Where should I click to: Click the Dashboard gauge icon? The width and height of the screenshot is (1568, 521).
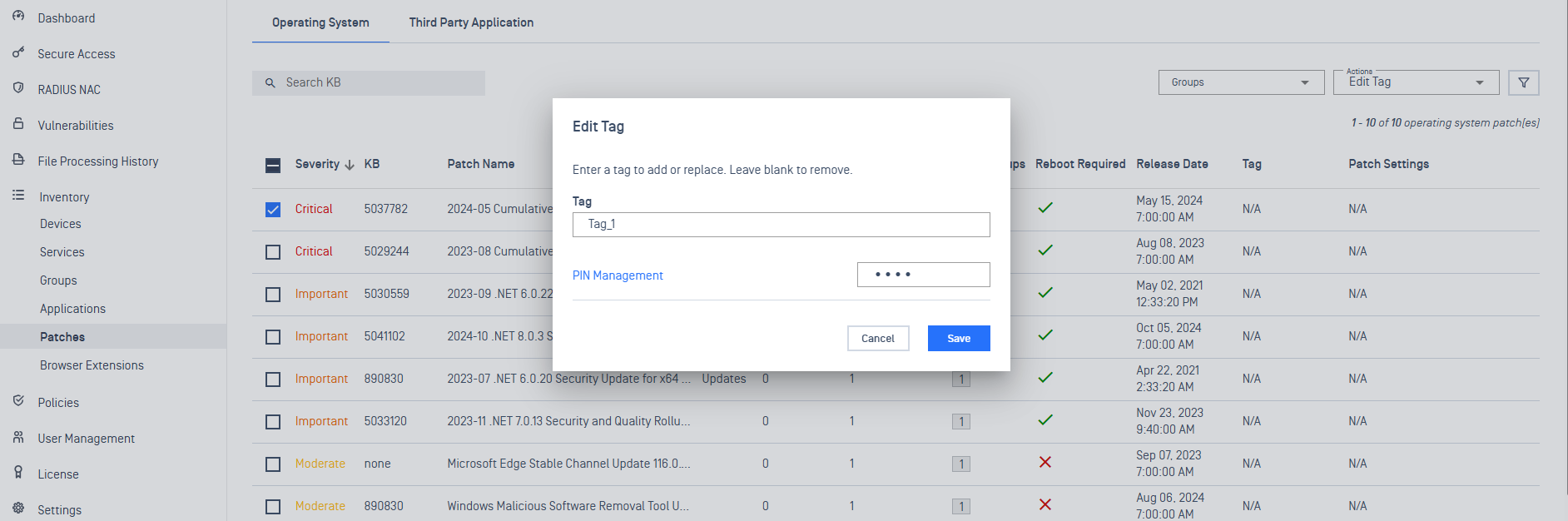coord(18,17)
